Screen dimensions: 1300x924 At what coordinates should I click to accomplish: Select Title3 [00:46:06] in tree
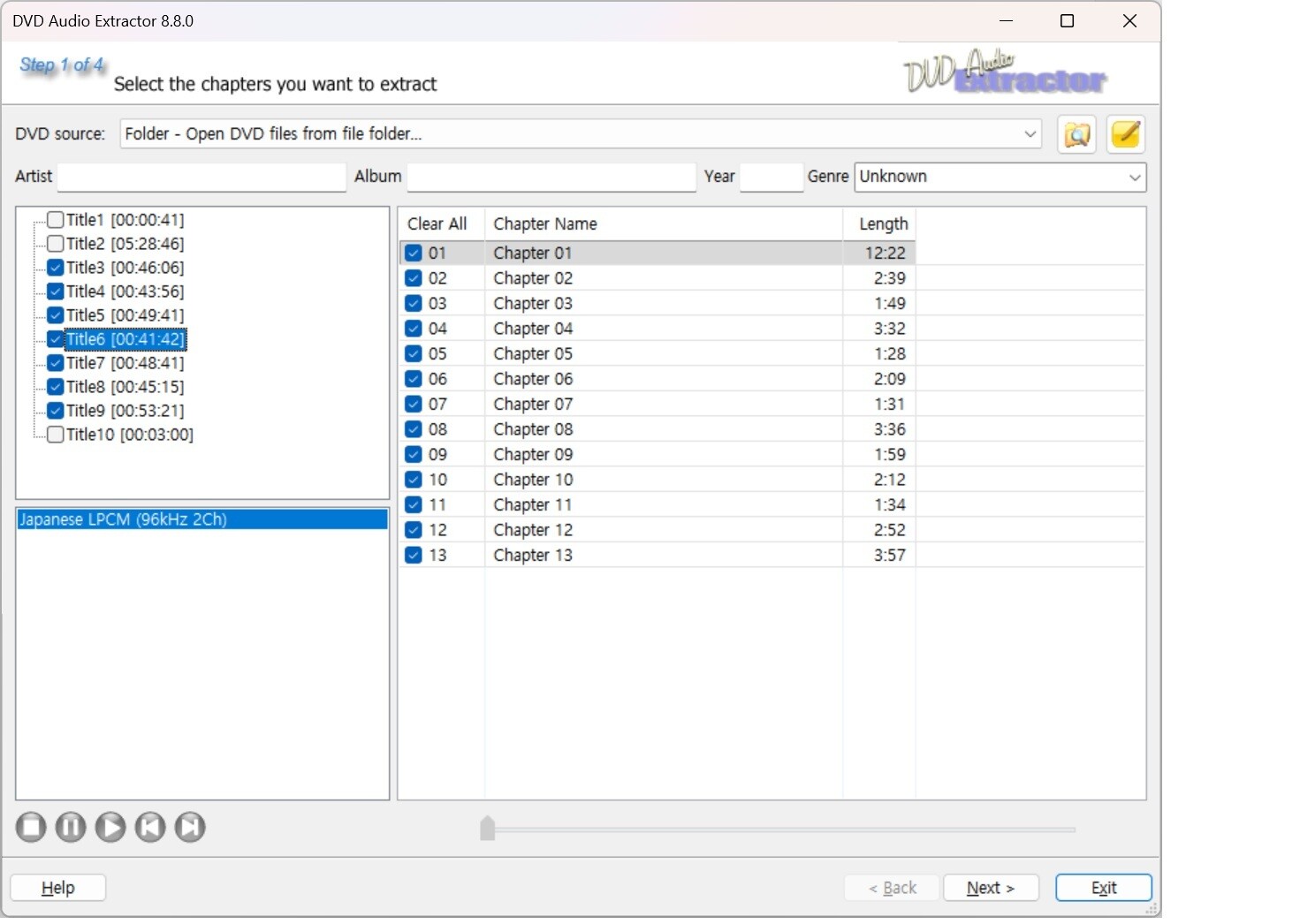click(x=125, y=268)
